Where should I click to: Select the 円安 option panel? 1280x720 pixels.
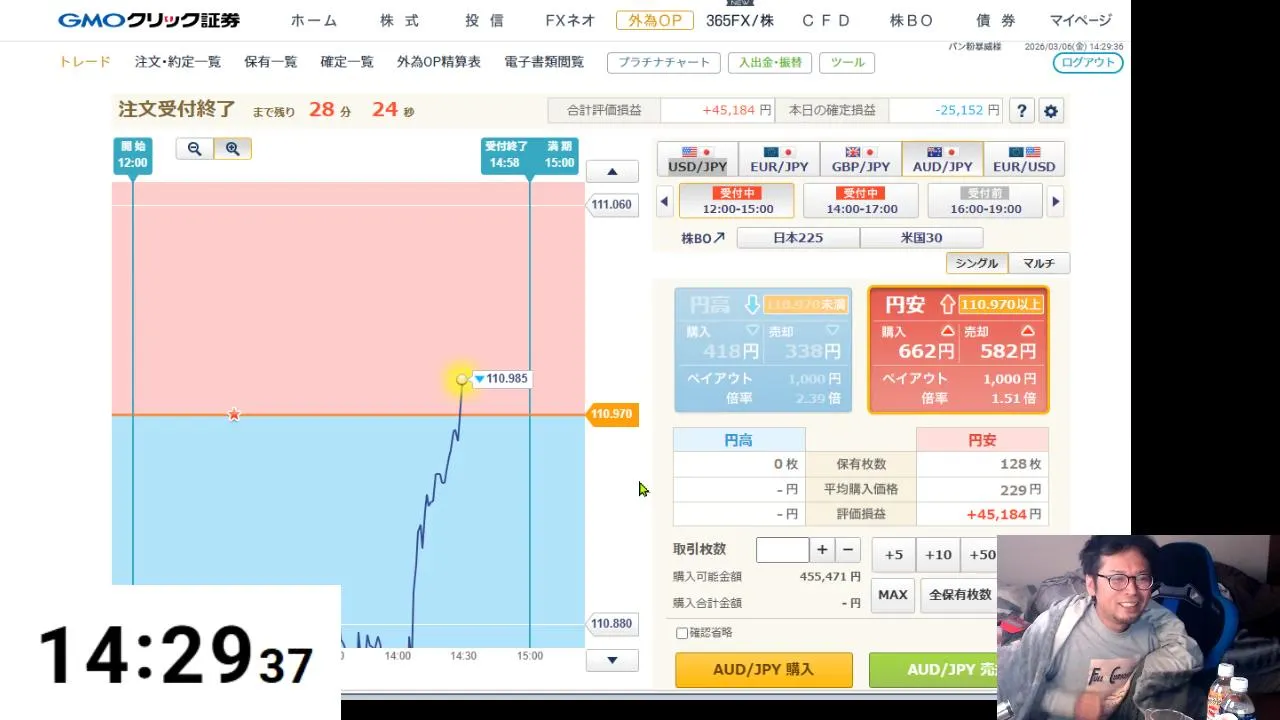(958, 350)
